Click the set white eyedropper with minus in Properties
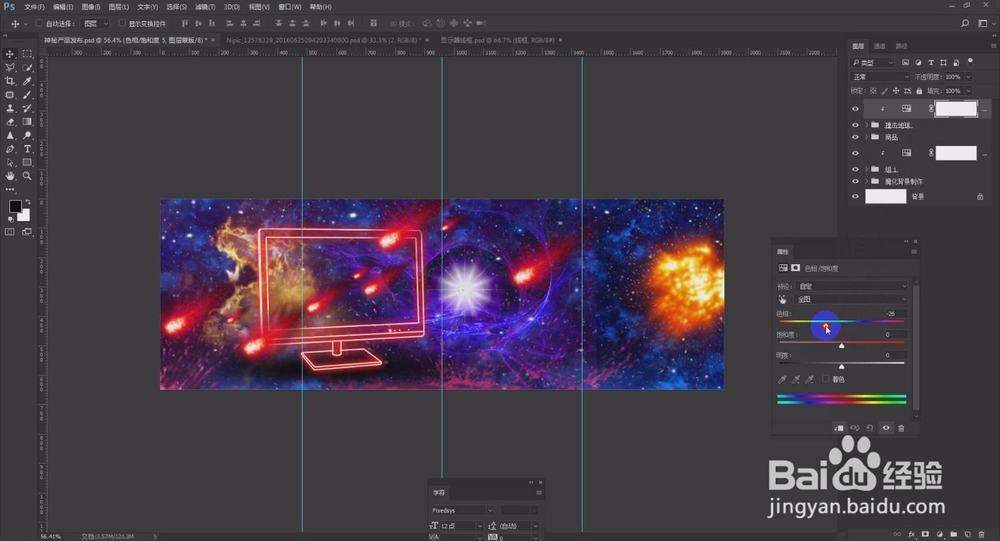This screenshot has height=541, width=1000. click(x=809, y=380)
